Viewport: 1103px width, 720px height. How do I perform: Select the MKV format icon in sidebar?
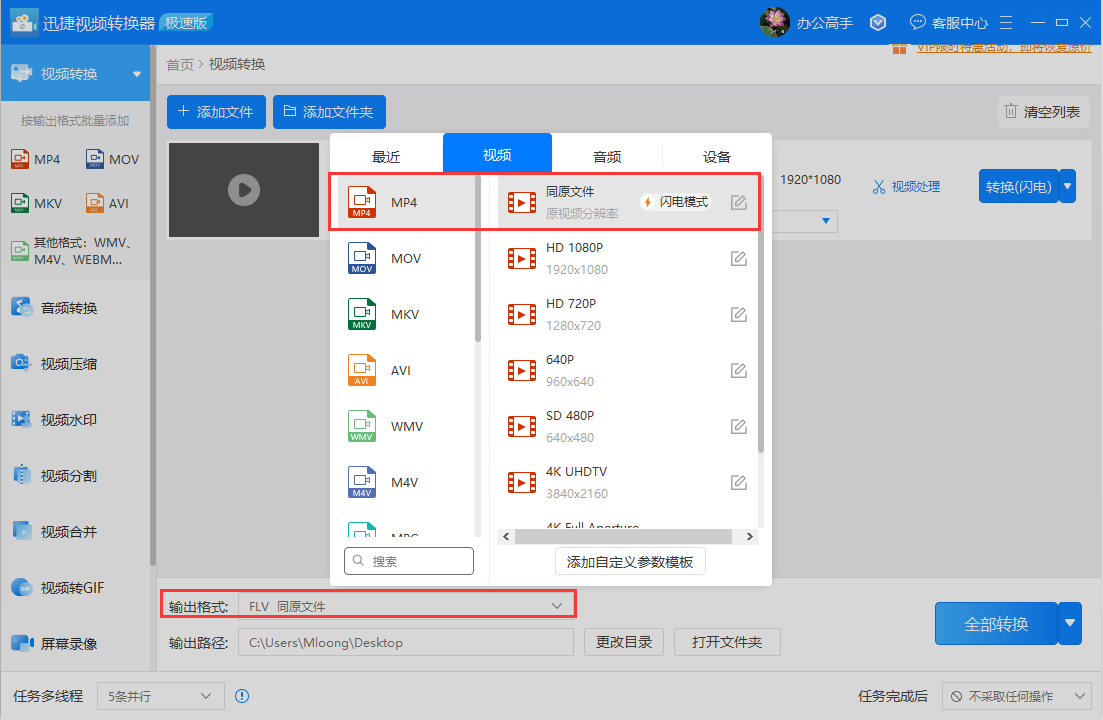(x=20, y=203)
